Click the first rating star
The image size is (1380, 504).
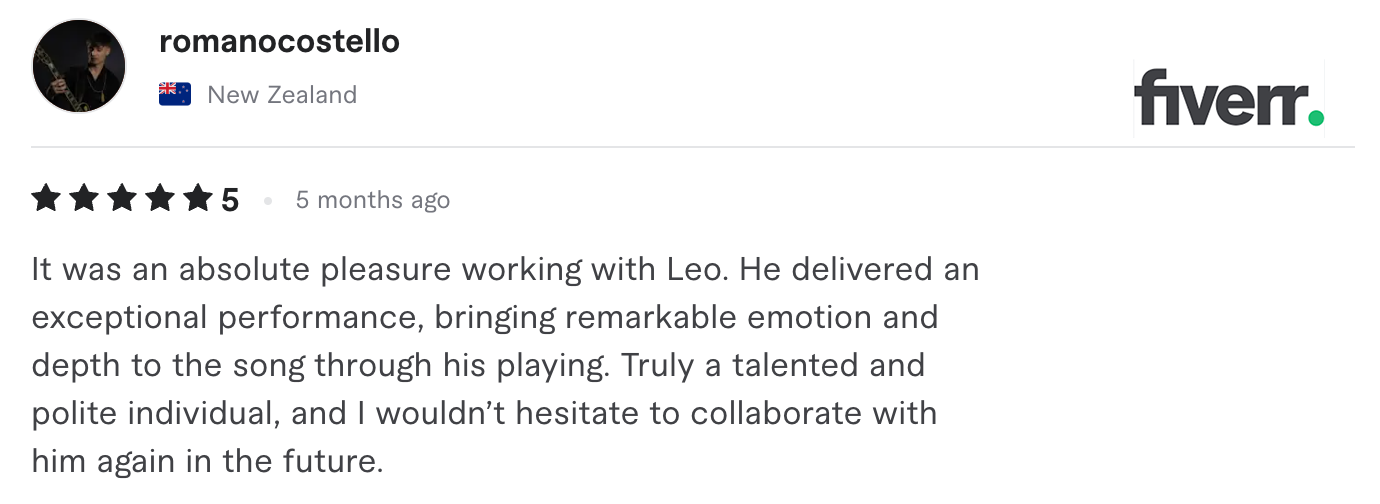click(46, 199)
